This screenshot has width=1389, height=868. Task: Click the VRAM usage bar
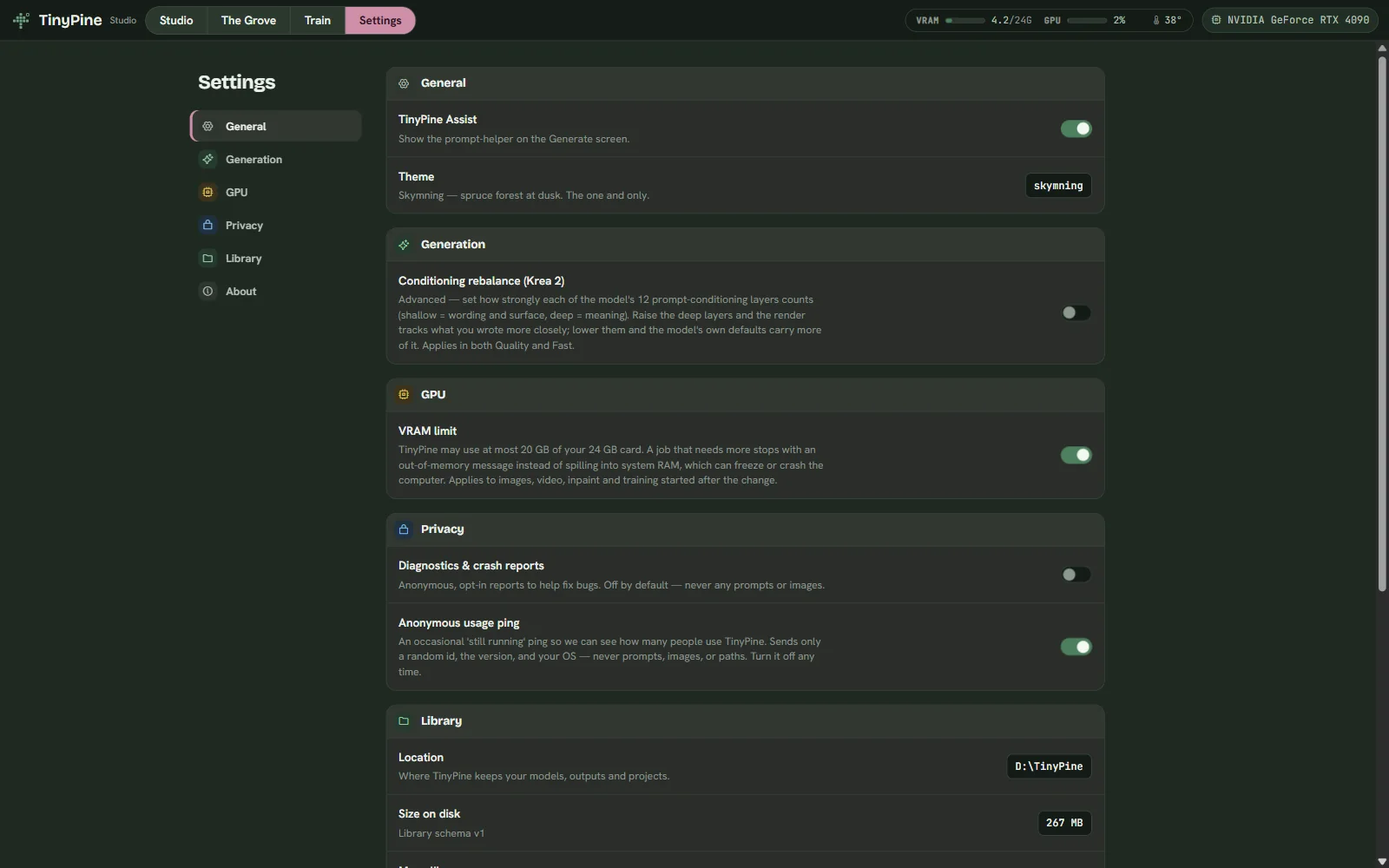tap(965, 20)
